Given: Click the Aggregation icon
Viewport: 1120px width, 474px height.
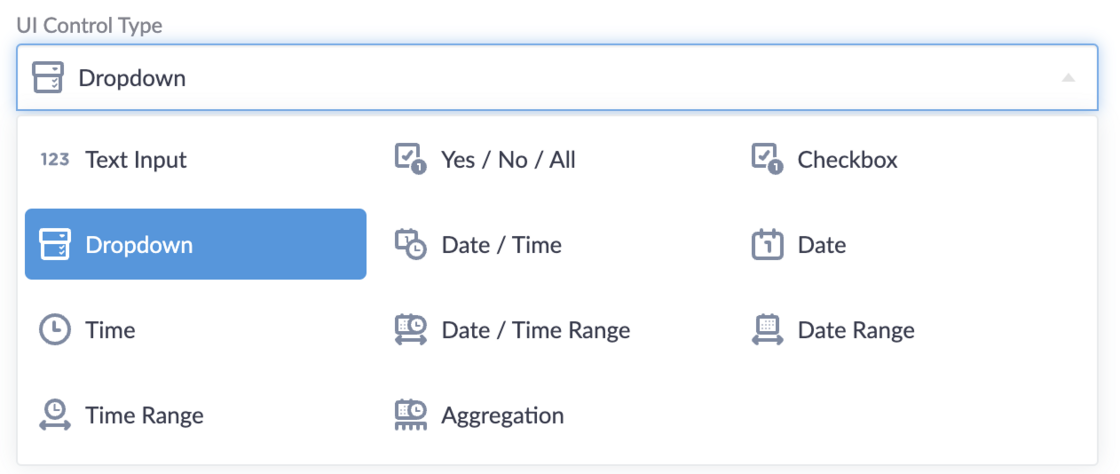Looking at the screenshot, I should tap(411, 415).
